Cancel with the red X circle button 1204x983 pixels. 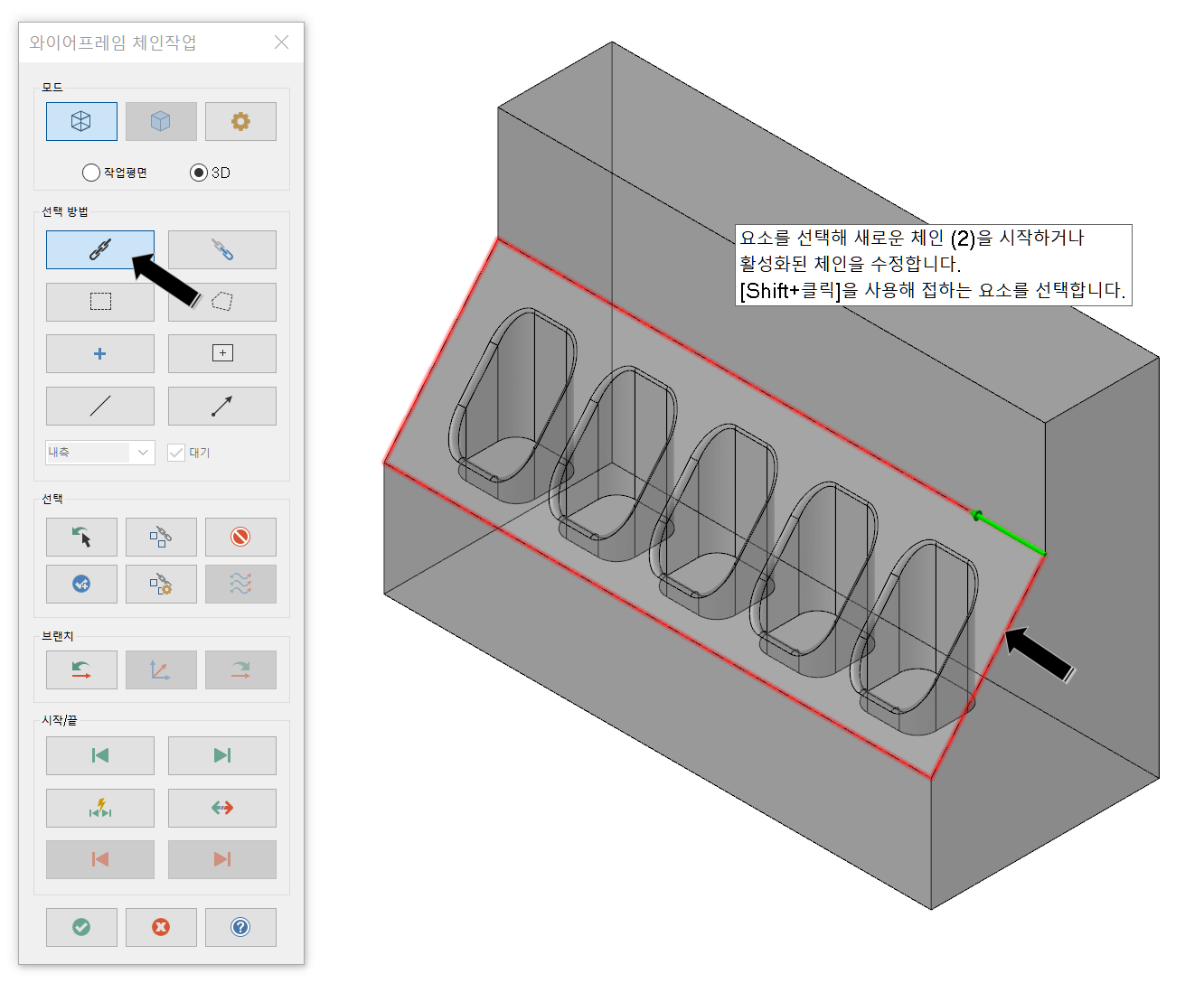click(x=161, y=927)
